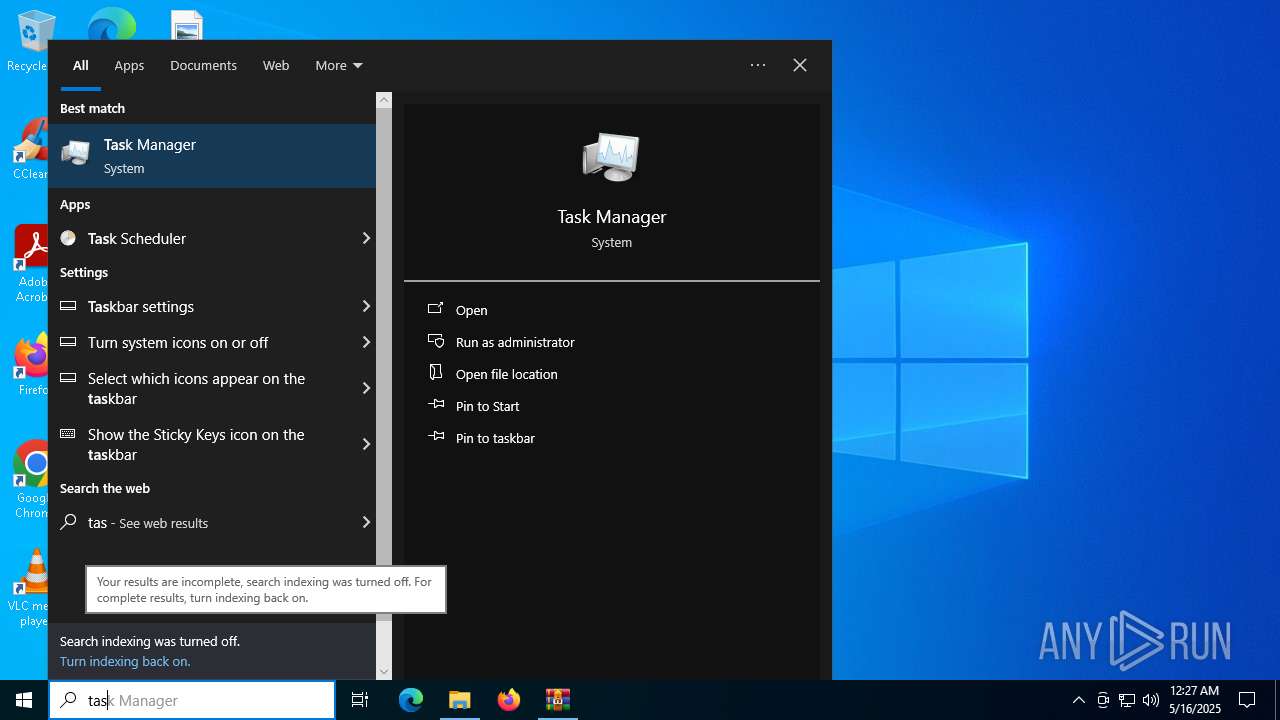
Task: Select 'Show the Sticky Keys icon' result
Action: [212, 444]
